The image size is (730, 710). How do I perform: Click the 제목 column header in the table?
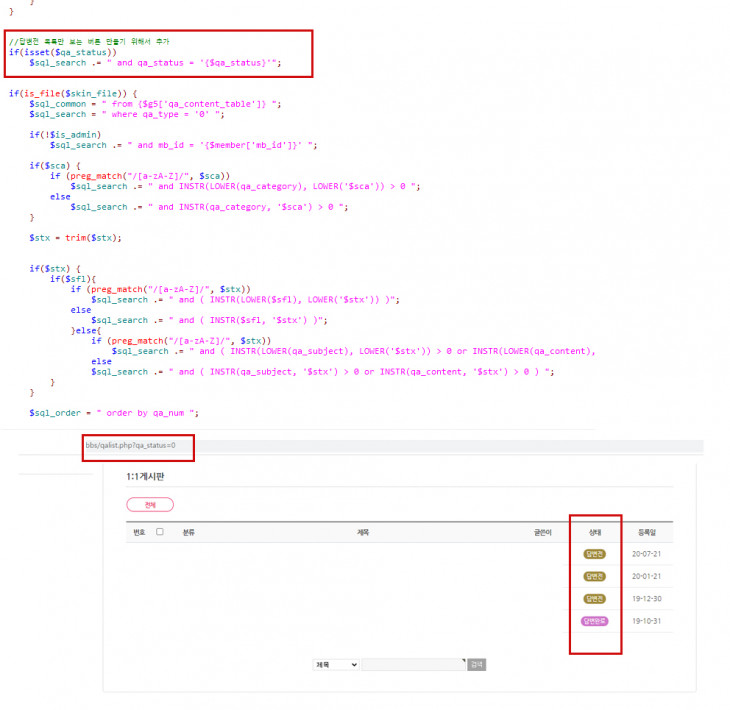point(363,532)
